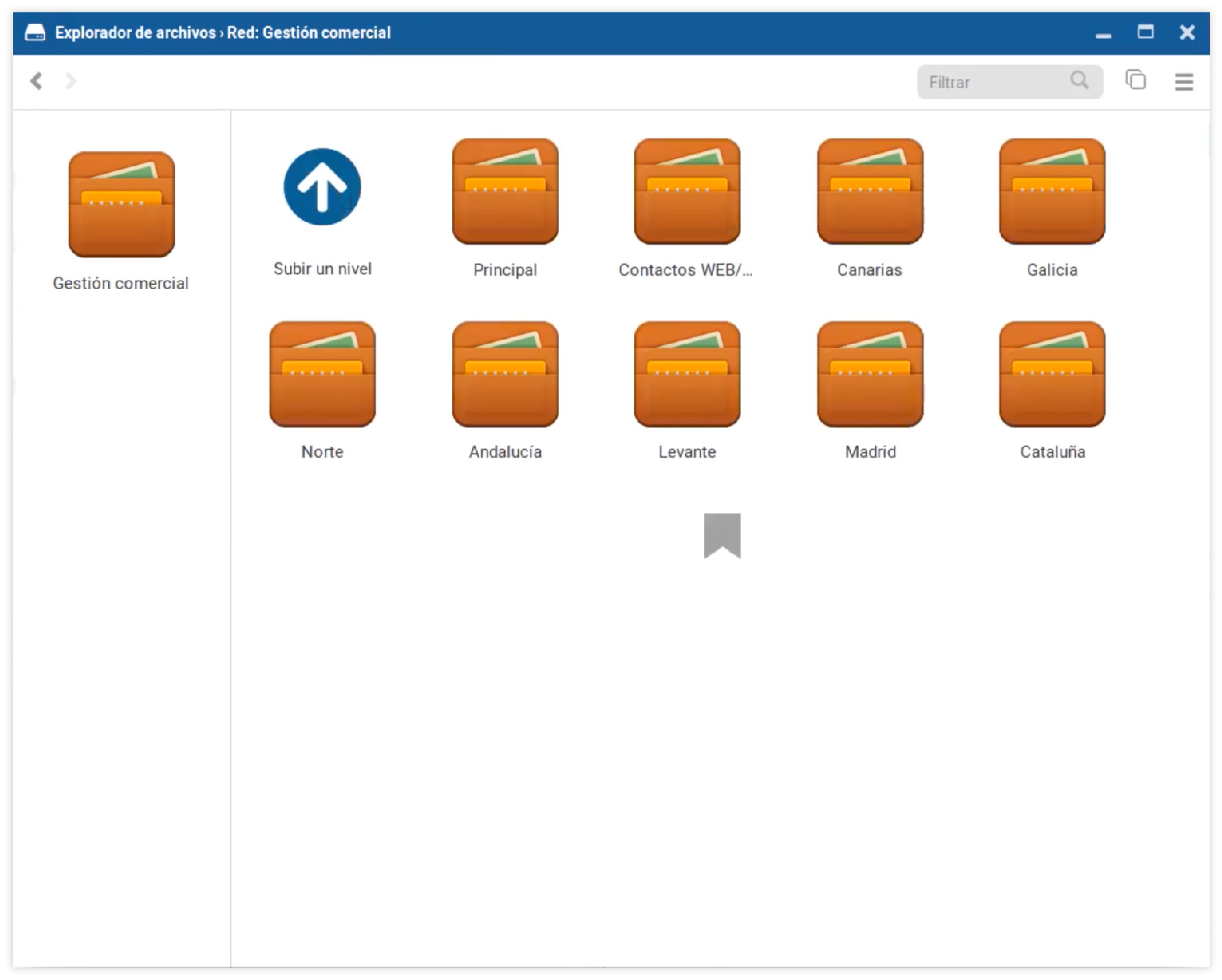Open the Galicia folder
The height and width of the screenshot is (980, 1222).
[x=1052, y=192]
